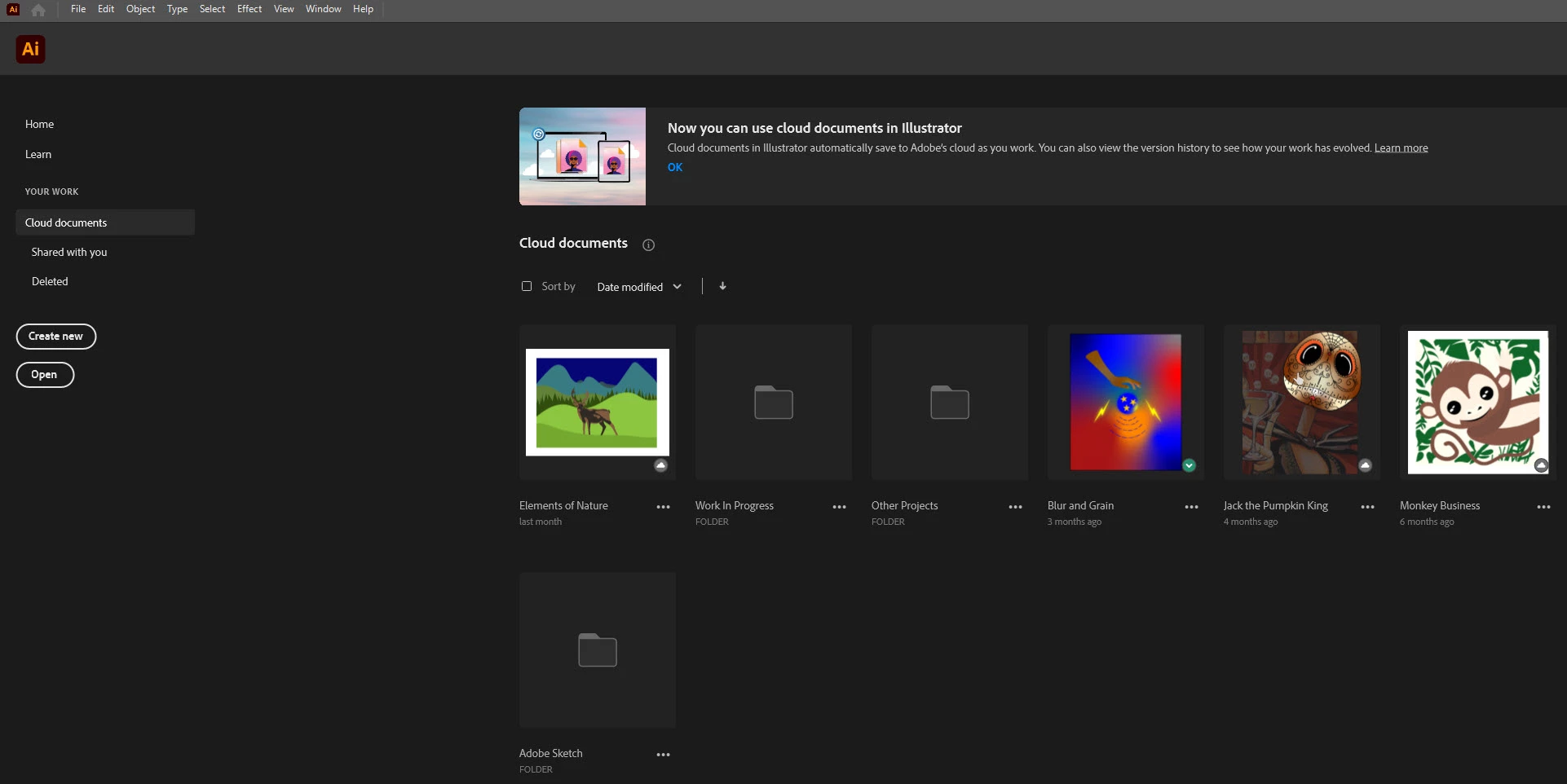Image resolution: width=1567 pixels, height=784 pixels.
Task: Click the Adobe Sketch folder name
Action: click(550, 753)
